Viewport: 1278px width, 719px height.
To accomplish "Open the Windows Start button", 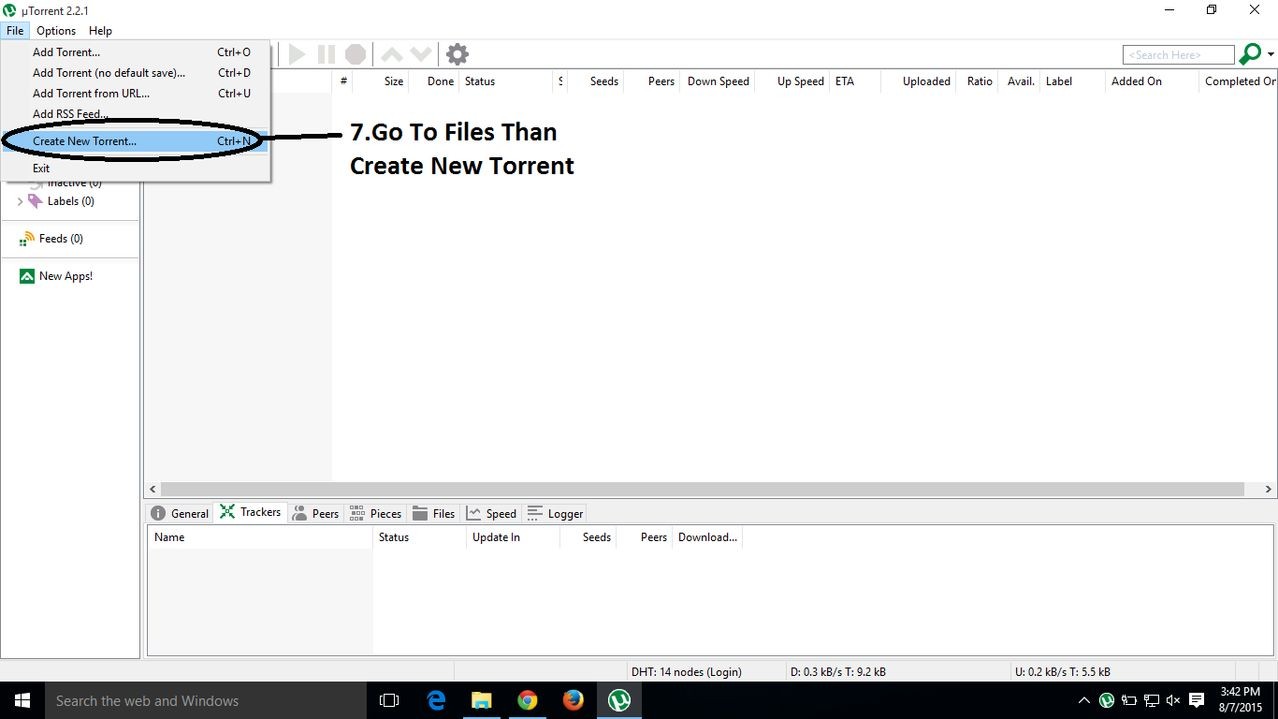I will [22, 701].
